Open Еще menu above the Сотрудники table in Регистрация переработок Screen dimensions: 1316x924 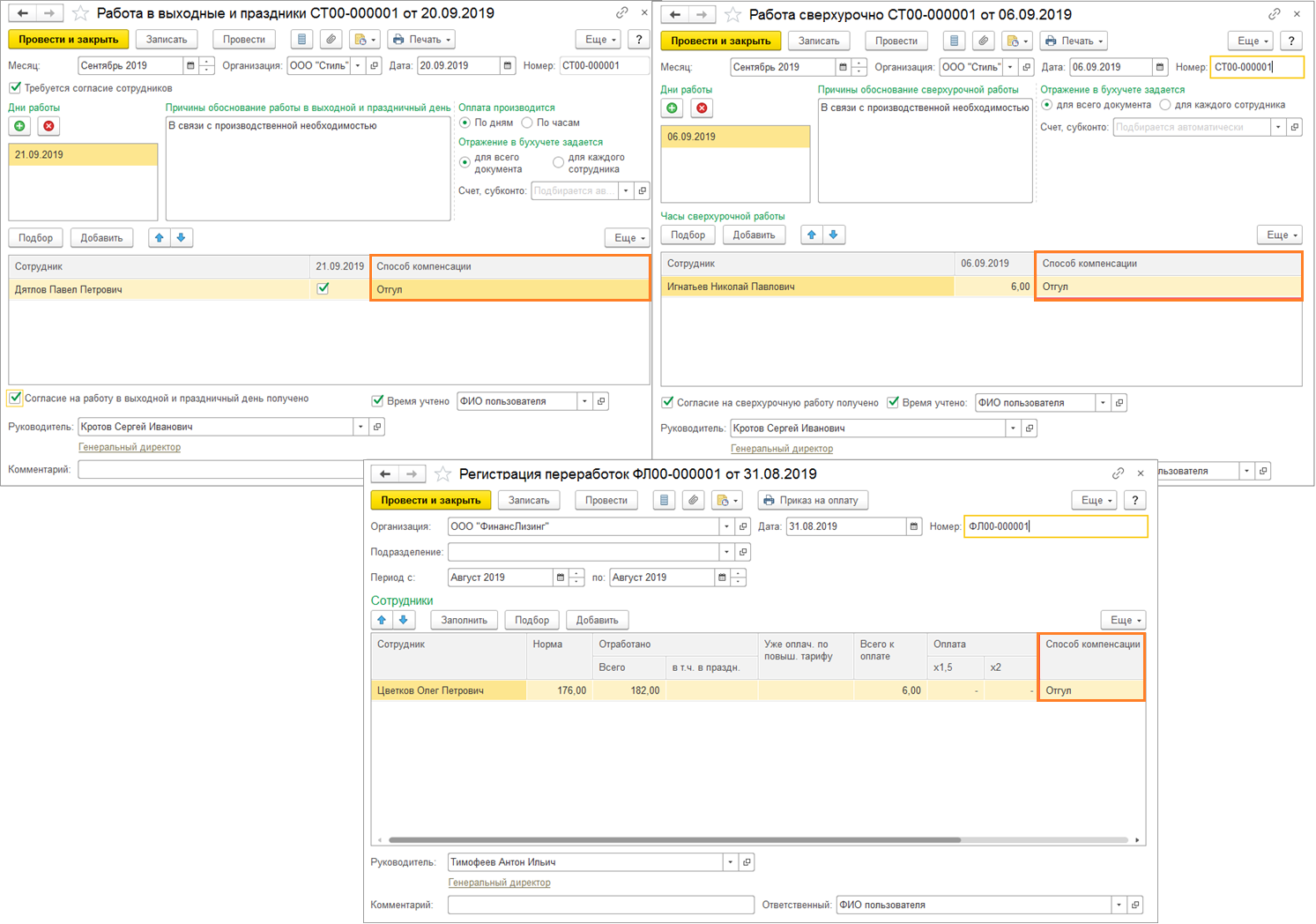pyautogui.click(x=1122, y=620)
